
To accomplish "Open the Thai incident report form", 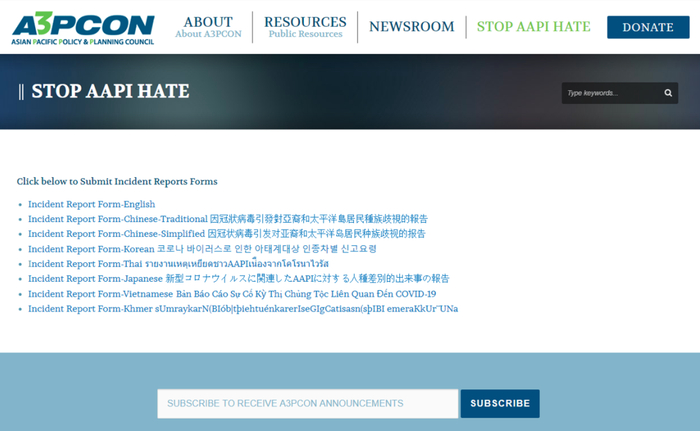I will point(179,264).
